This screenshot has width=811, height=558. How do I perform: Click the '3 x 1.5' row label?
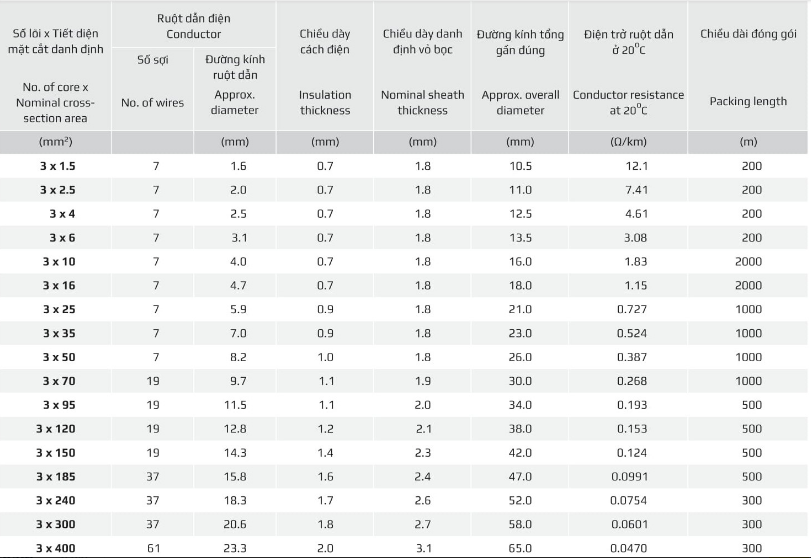58,166
